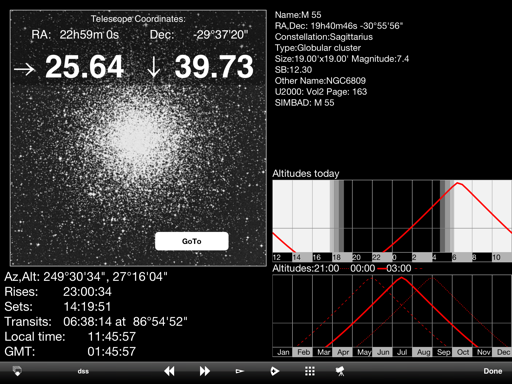
Task: Tap the Oct label on yearly chart
Action: (x=462, y=352)
